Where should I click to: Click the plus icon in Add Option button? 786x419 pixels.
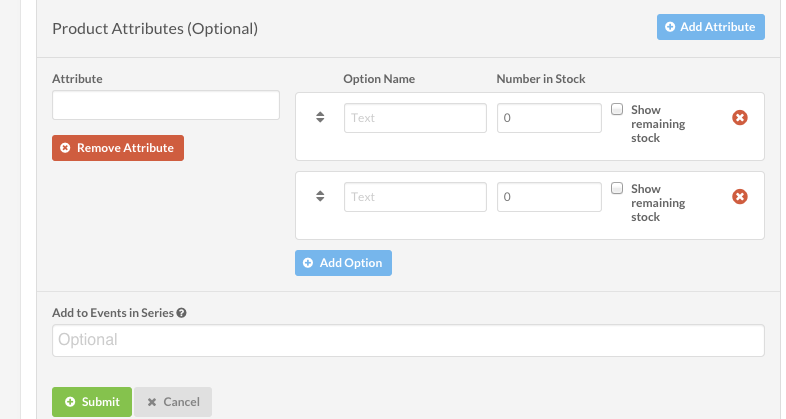point(308,263)
